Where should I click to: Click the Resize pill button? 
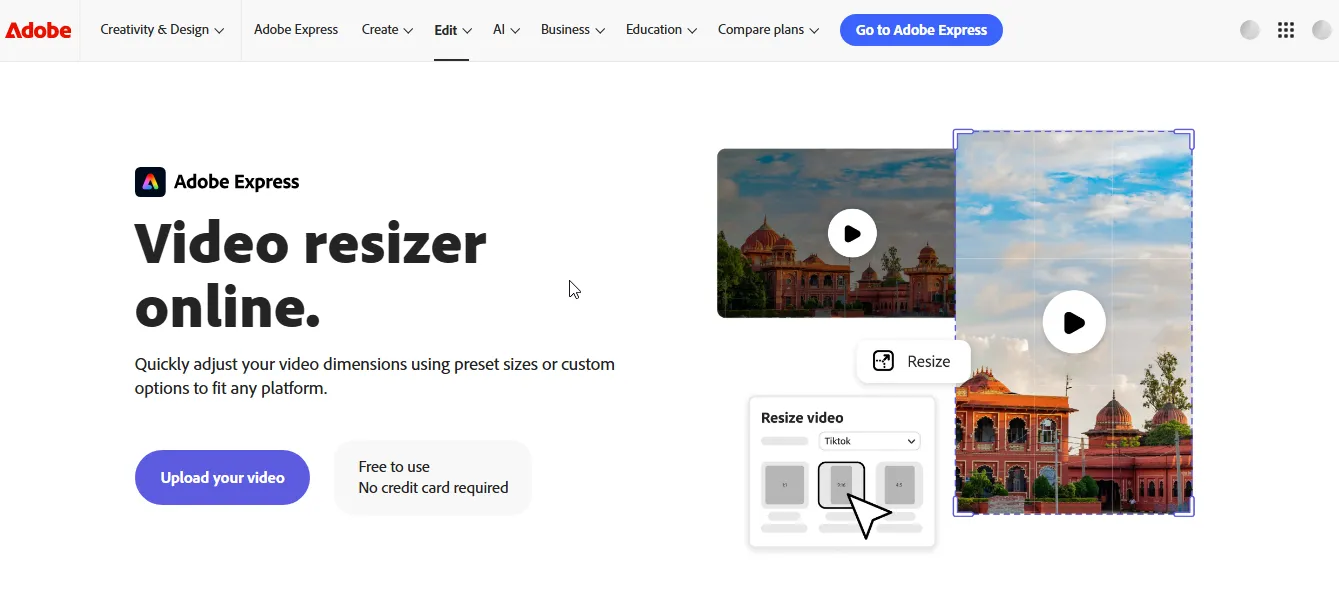coord(913,362)
